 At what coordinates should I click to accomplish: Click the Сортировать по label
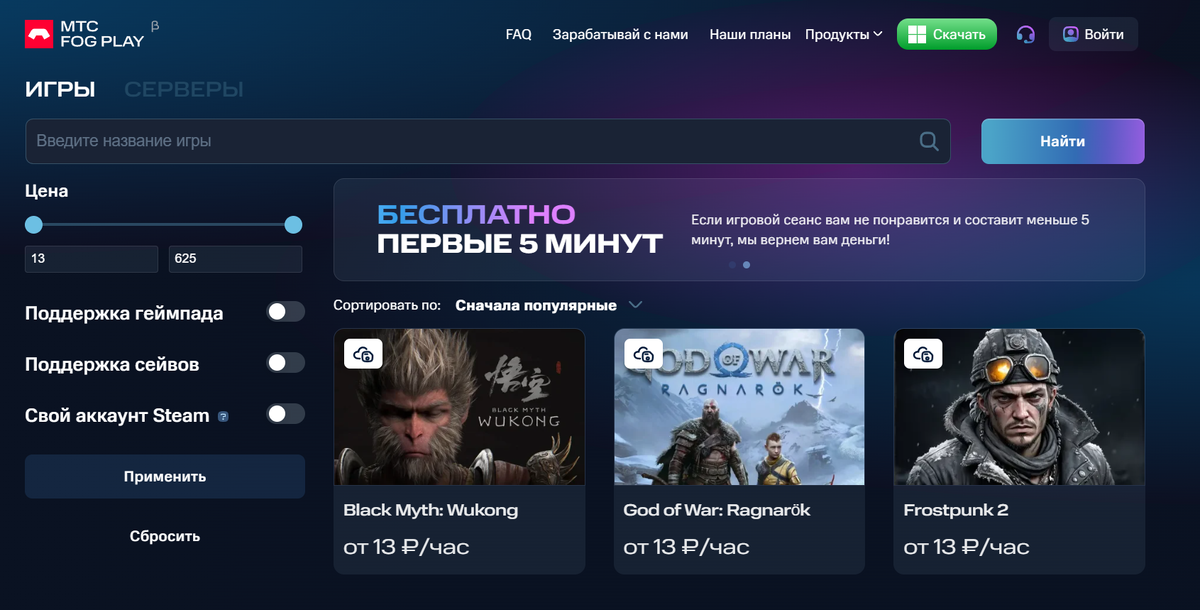(x=389, y=304)
